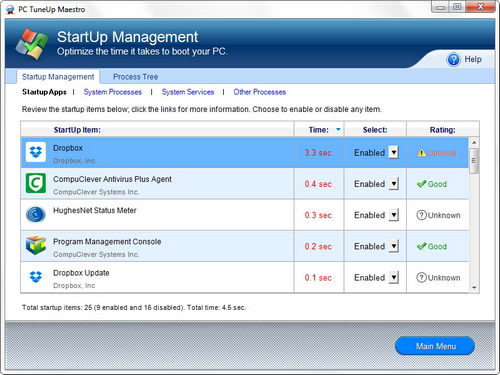Click CompuClever Systems Inc. under Program Management Console
Image resolution: width=500 pixels, height=375 pixels.
(x=96, y=254)
